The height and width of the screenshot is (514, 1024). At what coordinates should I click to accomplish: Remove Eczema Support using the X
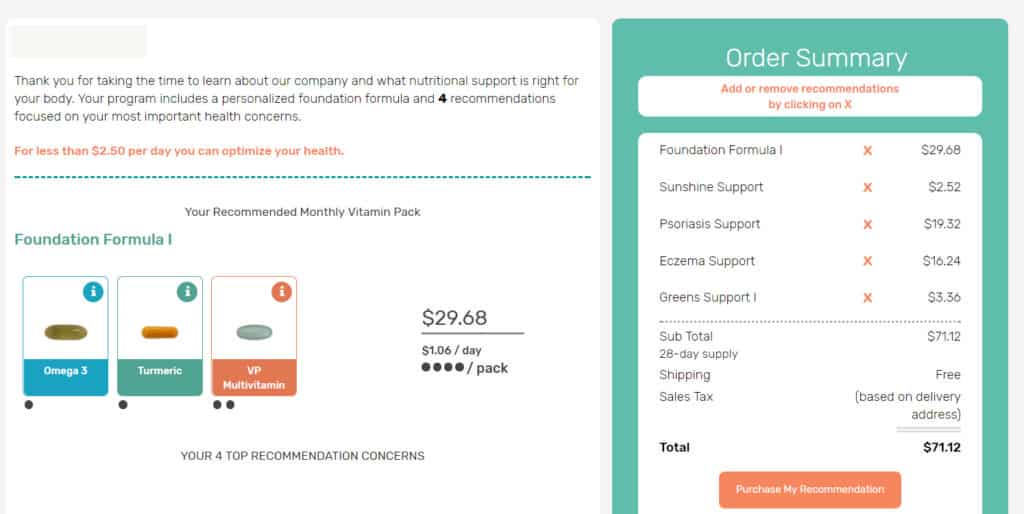[x=867, y=261]
